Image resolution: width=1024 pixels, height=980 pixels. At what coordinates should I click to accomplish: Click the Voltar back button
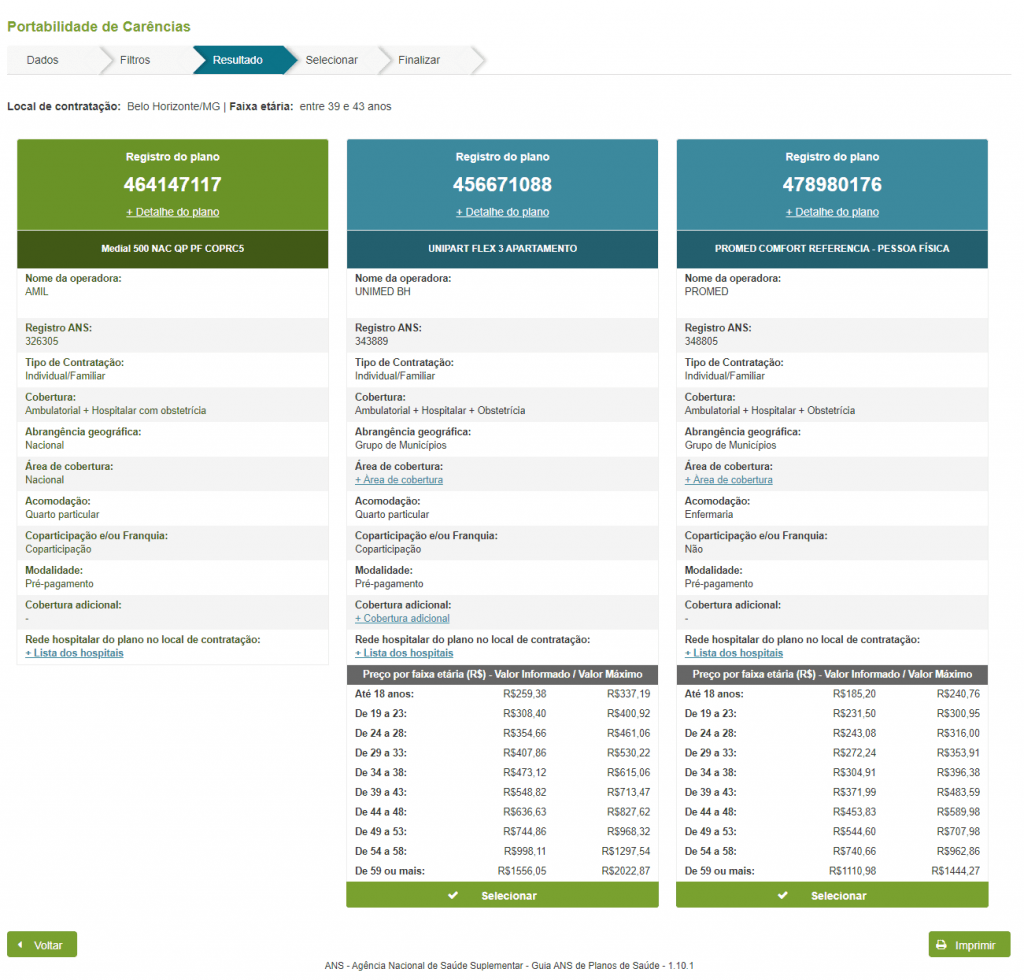42,944
